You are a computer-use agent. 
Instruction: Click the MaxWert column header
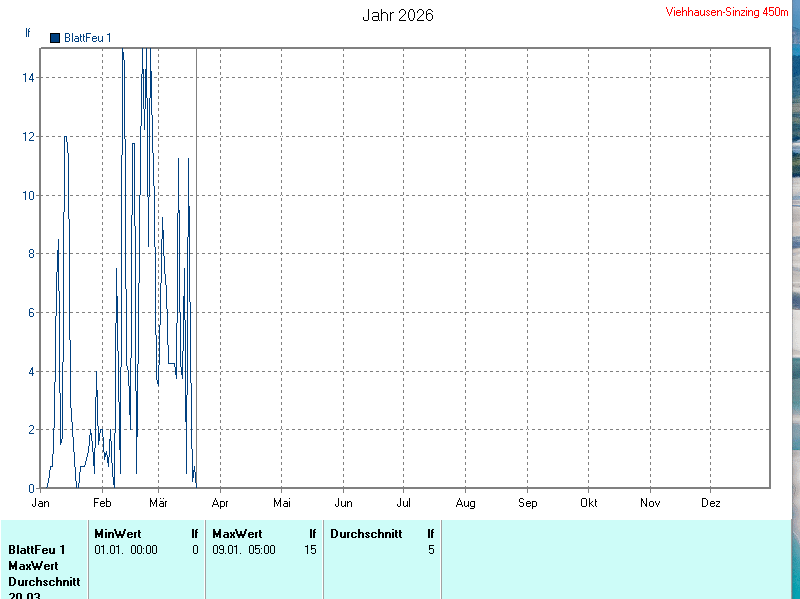point(236,534)
